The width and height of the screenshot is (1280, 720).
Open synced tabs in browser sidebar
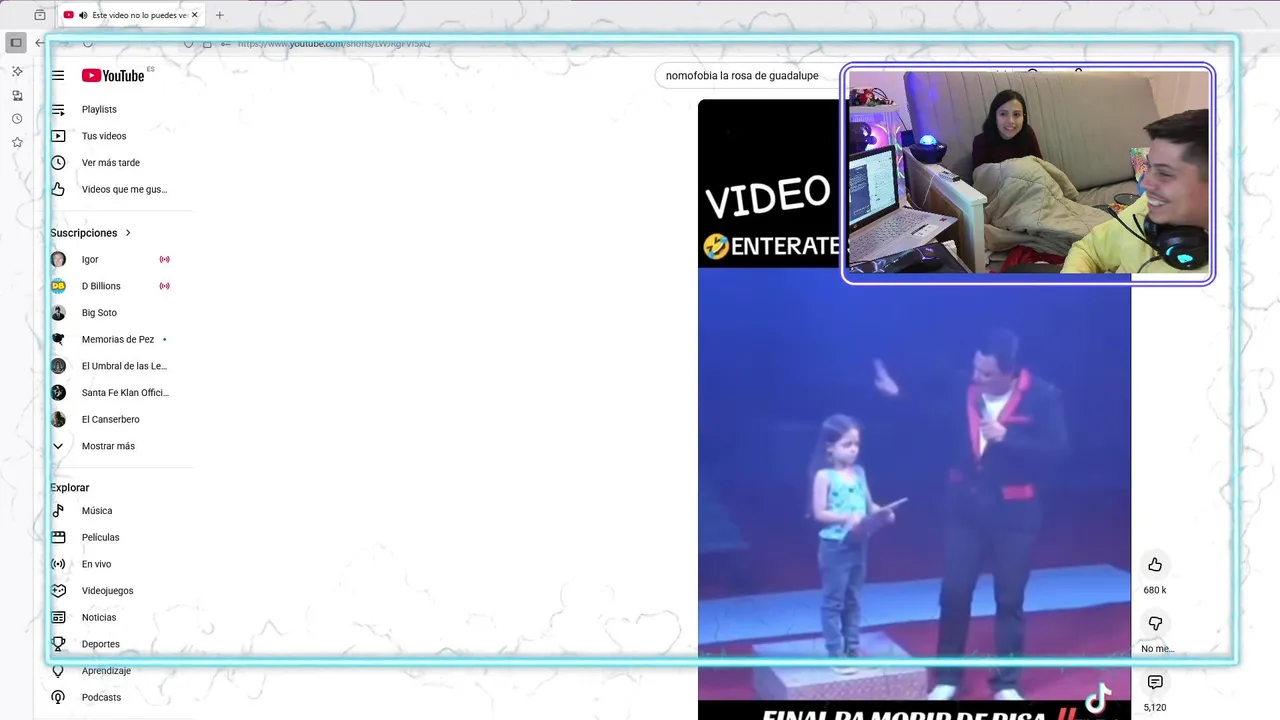(17, 95)
